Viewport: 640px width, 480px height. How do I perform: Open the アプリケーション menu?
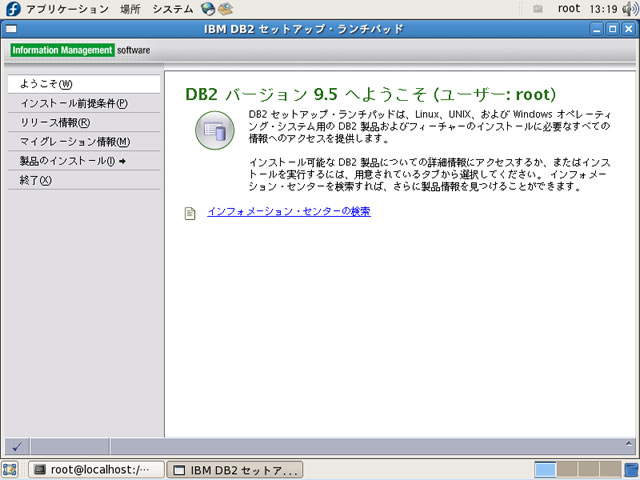tap(66, 9)
